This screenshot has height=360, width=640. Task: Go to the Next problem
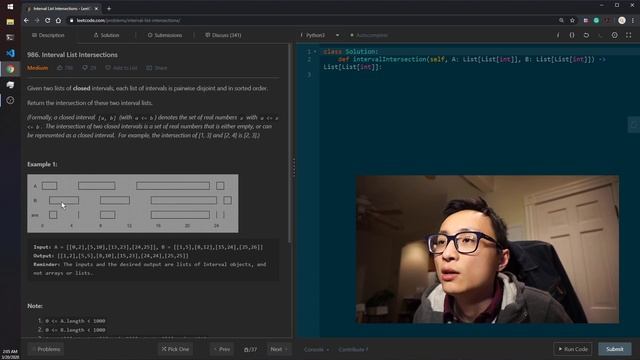[x=279, y=349]
